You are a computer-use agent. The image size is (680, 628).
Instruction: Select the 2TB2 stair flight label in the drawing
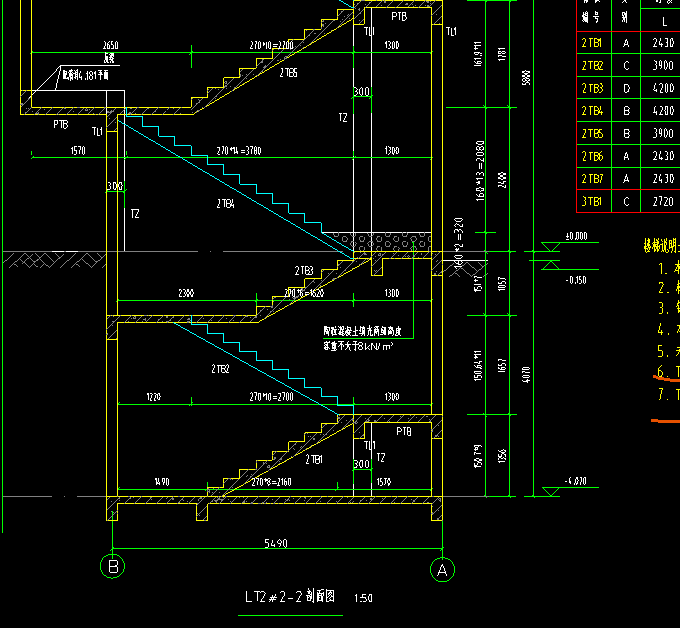pyautogui.click(x=220, y=369)
